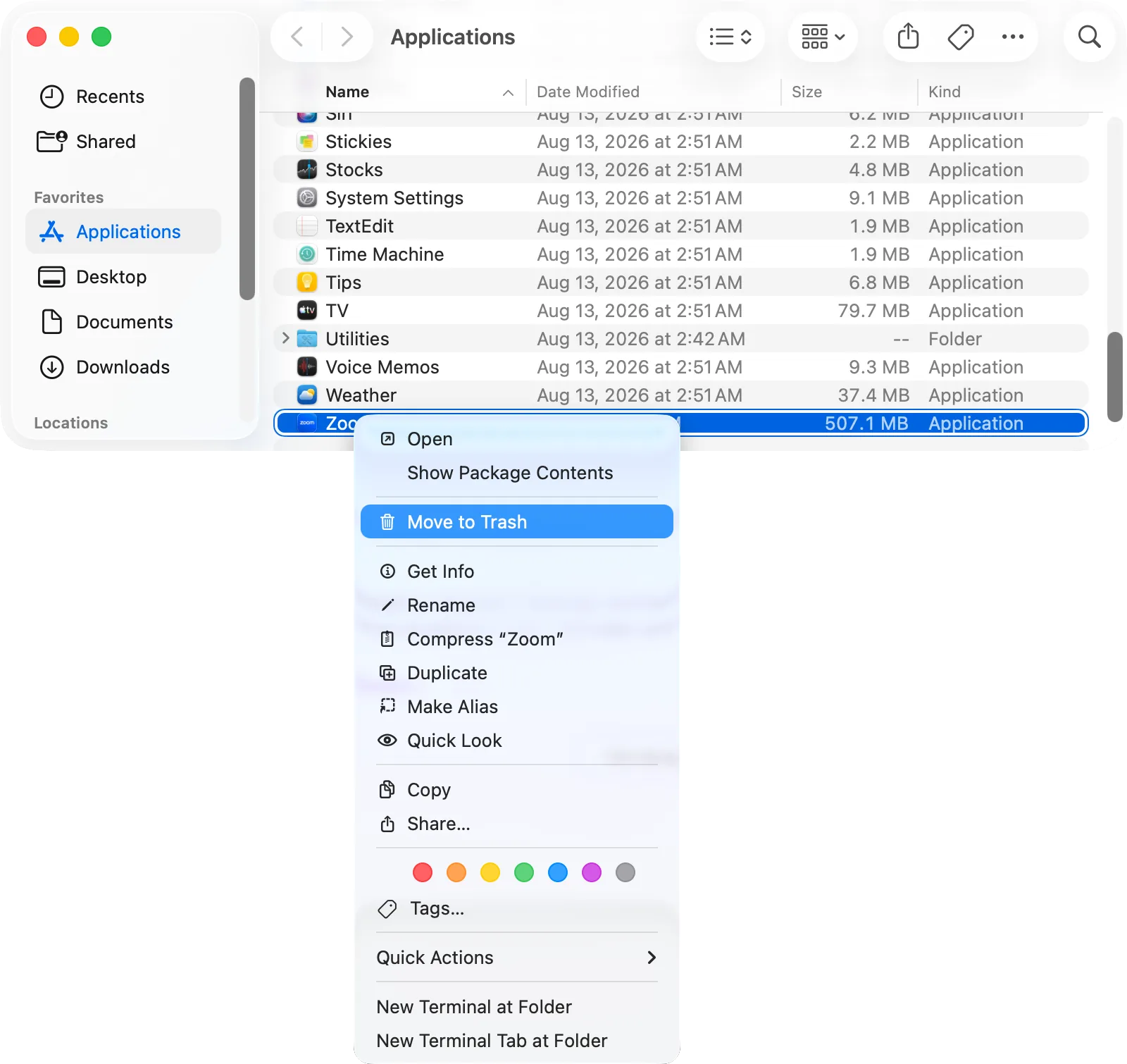Click the TV app icon
This screenshot has height=1064, width=1127.
click(307, 311)
